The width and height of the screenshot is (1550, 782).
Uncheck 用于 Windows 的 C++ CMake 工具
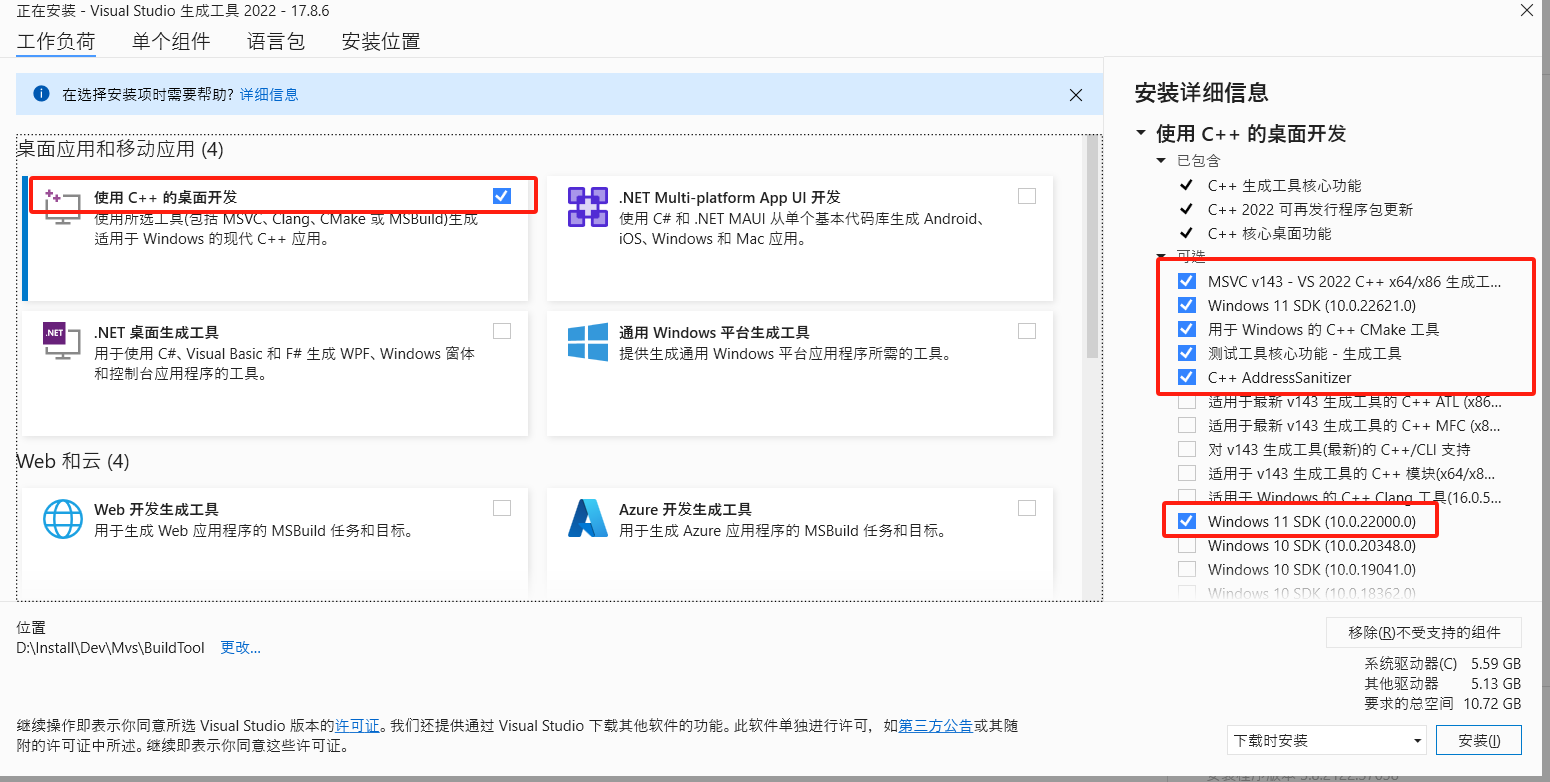(1187, 329)
